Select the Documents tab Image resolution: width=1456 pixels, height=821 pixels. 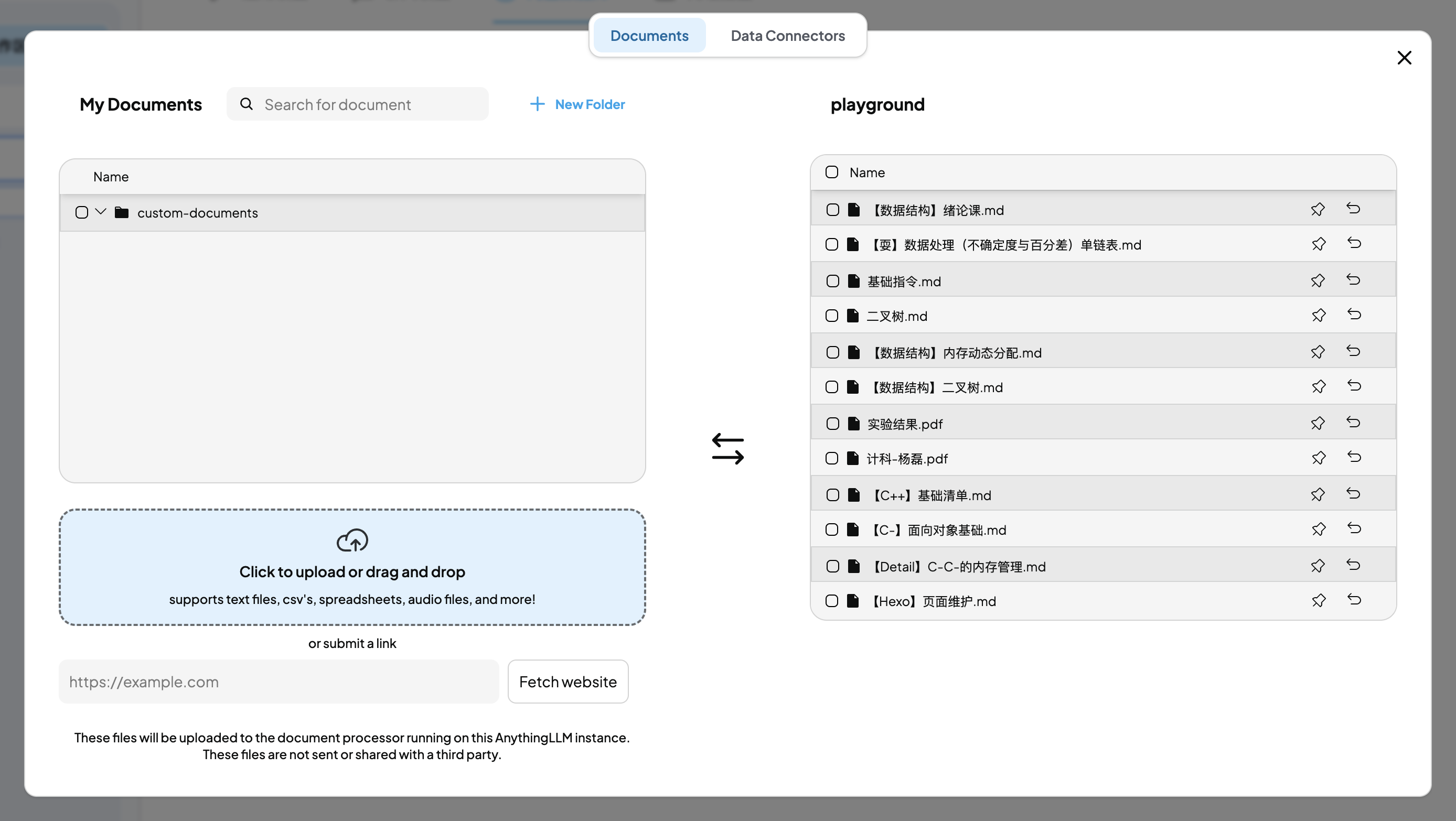click(649, 36)
